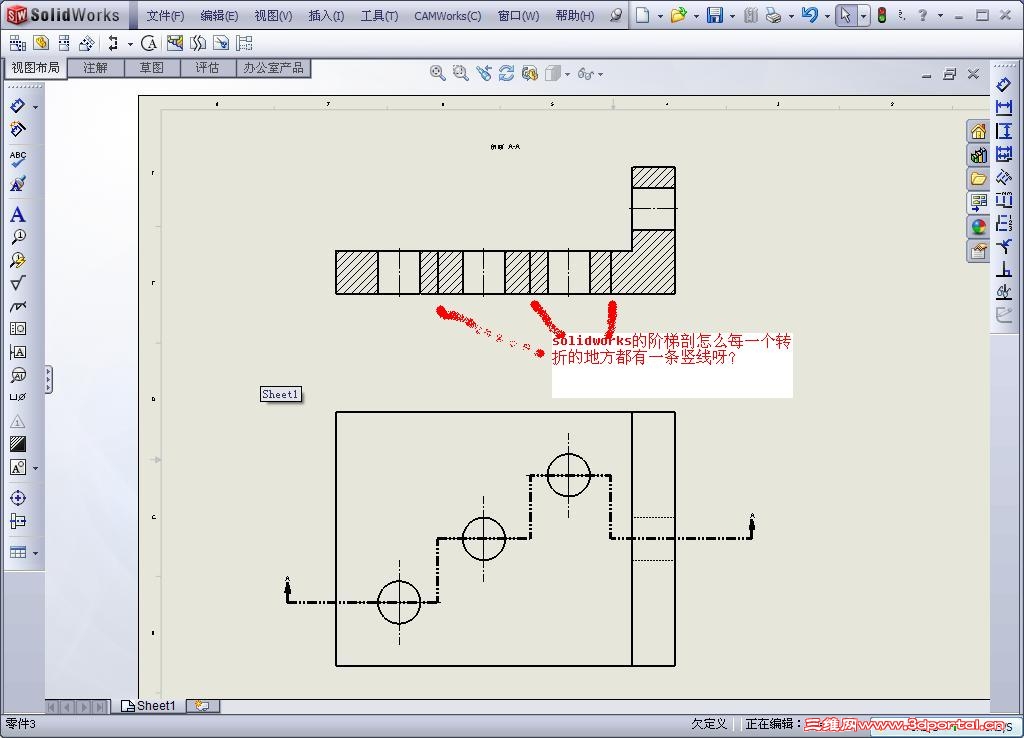The width and height of the screenshot is (1024, 738).
Task: Open the 视图(V) menu
Action: [x=273, y=16]
